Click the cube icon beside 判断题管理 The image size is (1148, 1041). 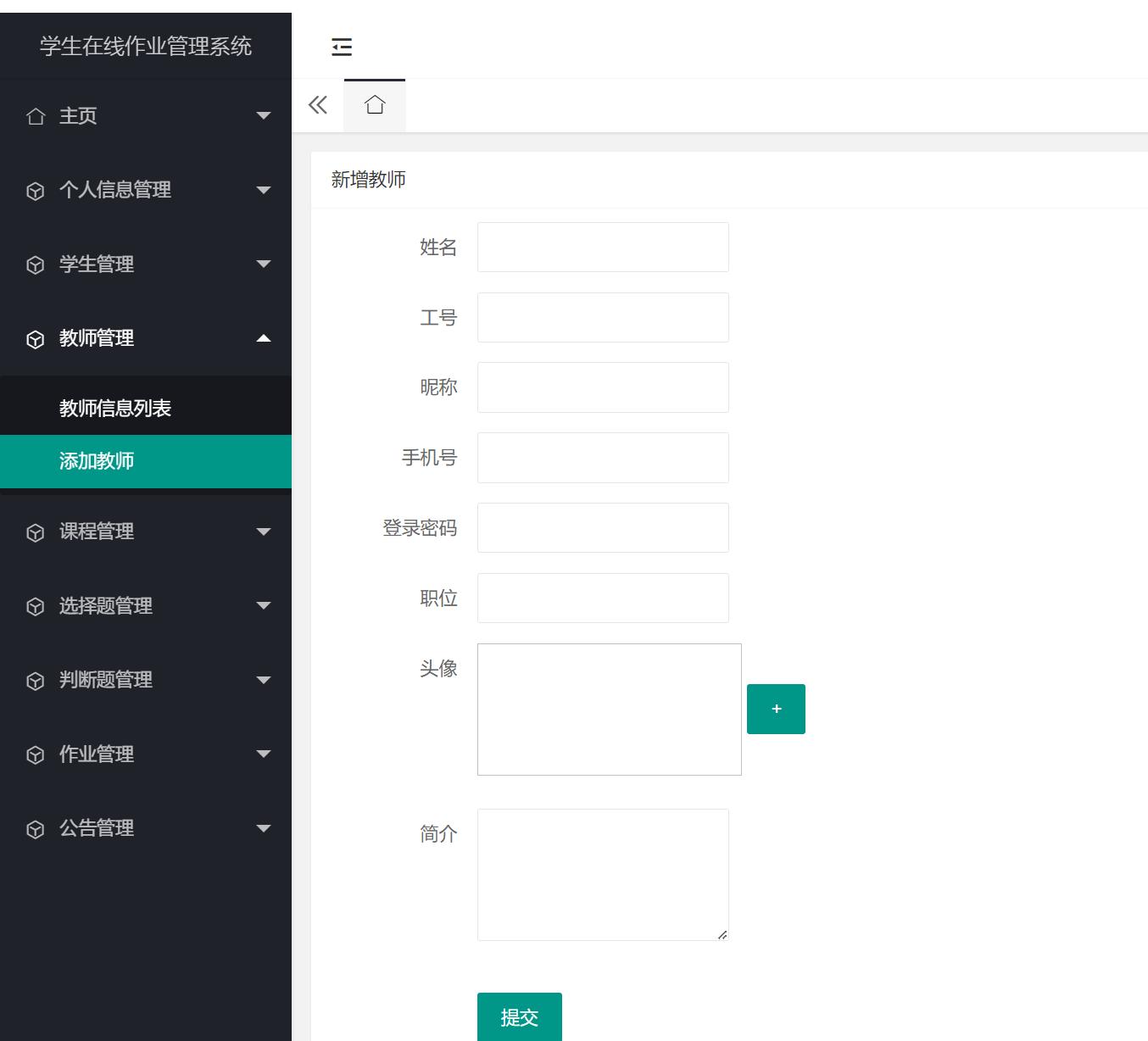click(x=36, y=681)
